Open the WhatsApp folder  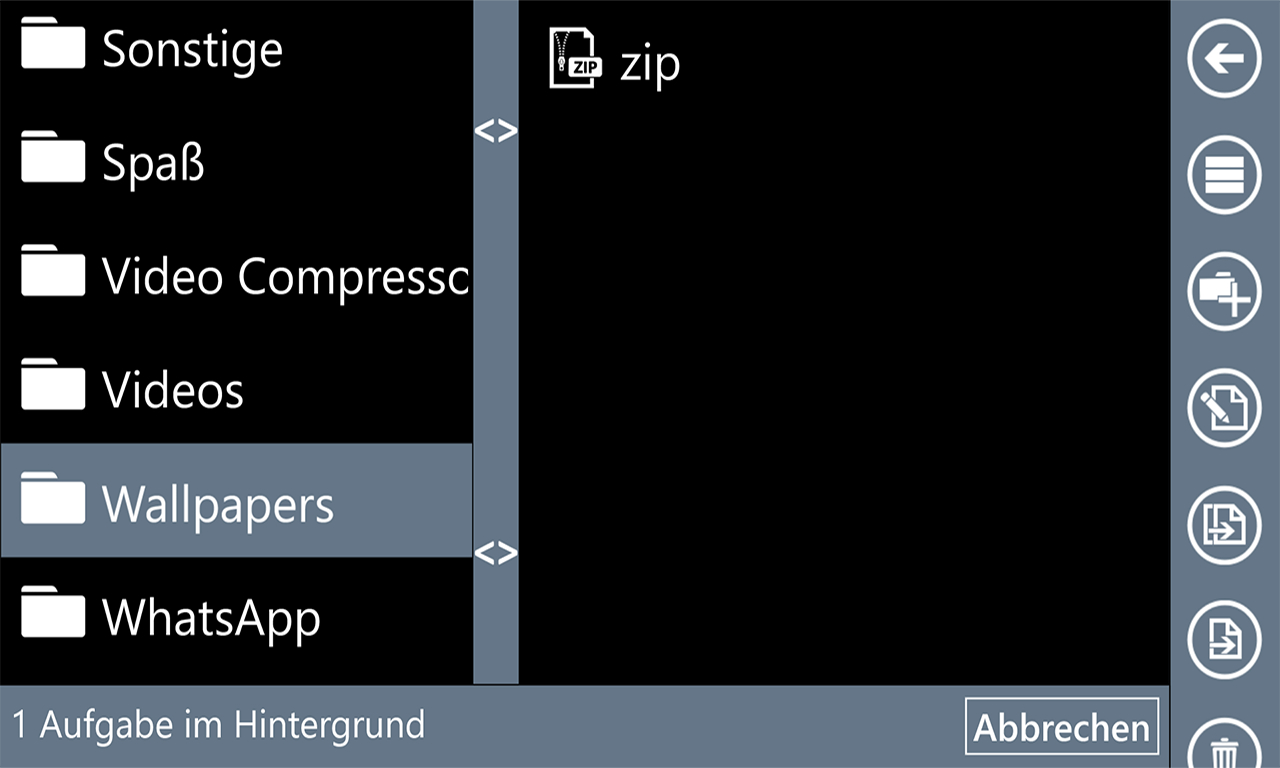click(x=236, y=616)
